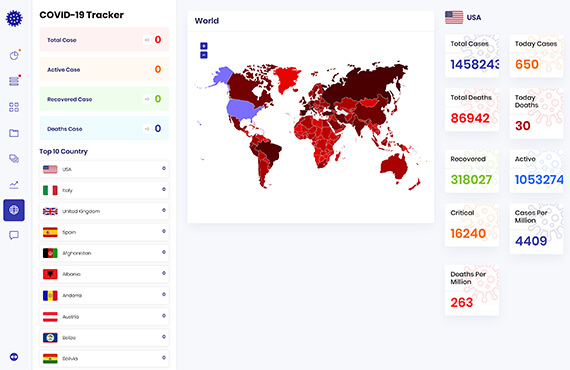Open the pie chart dashboard icon
The width and height of the screenshot is (570, 370).
pos(14,55)
